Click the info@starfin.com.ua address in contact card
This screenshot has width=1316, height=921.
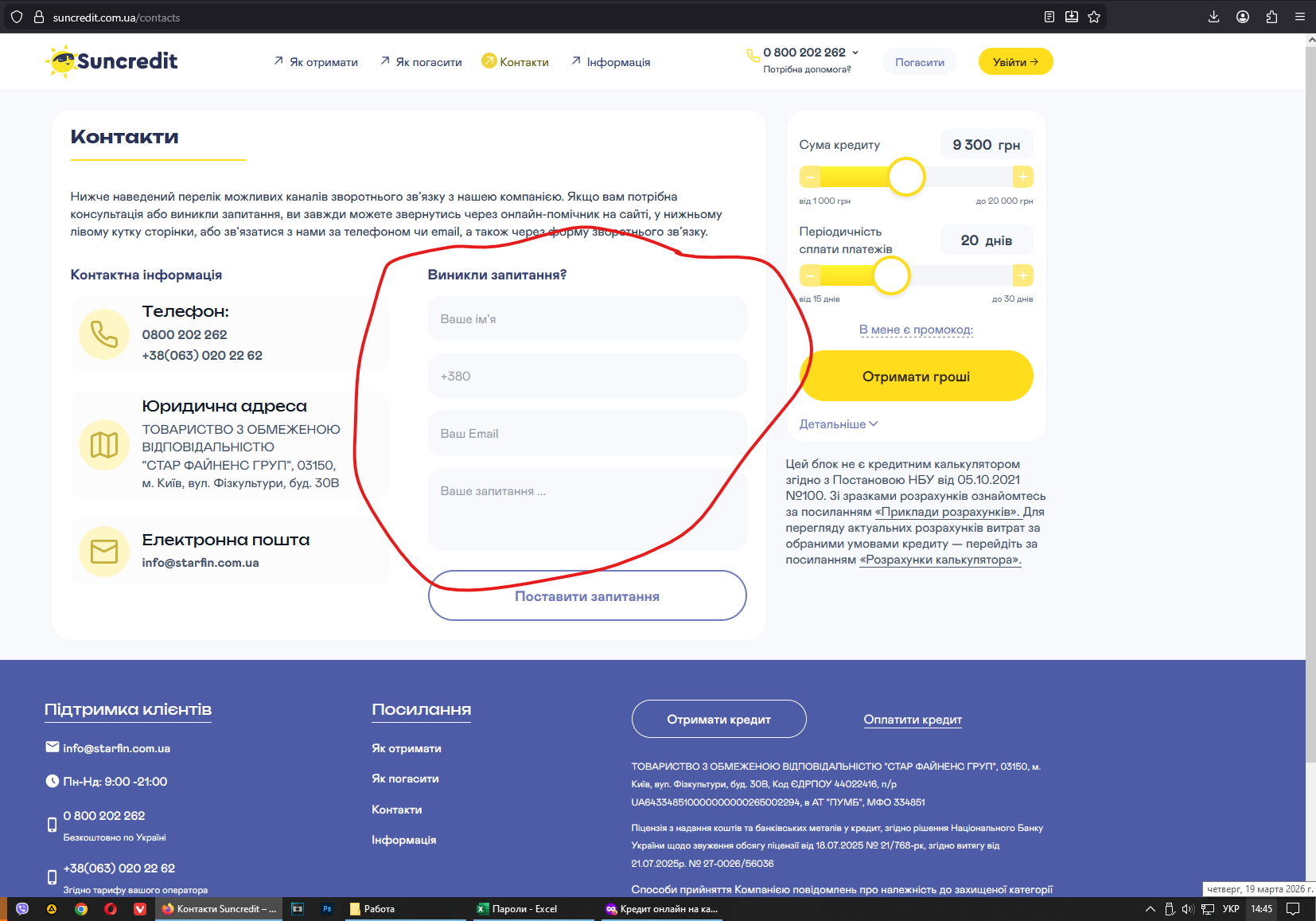coord(201,563)
